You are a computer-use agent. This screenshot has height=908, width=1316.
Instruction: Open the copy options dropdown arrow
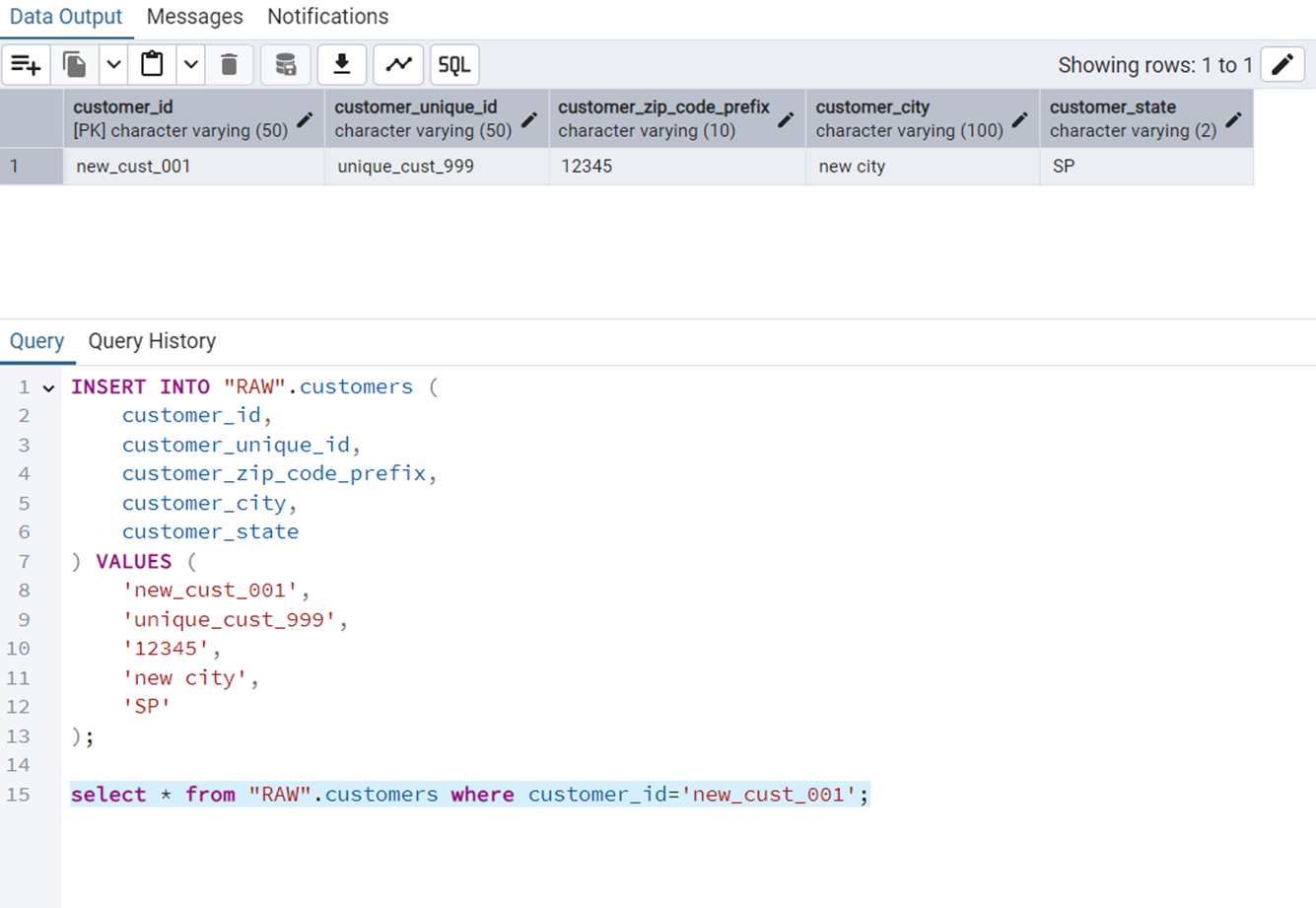click(113, 65)
